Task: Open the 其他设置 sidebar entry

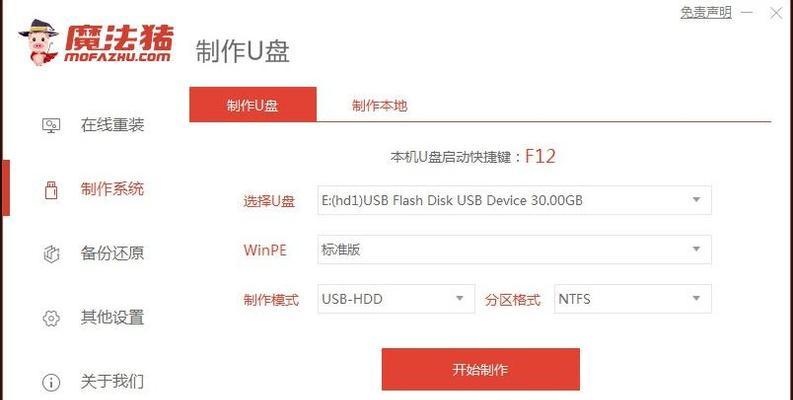Action: point(112,318)
